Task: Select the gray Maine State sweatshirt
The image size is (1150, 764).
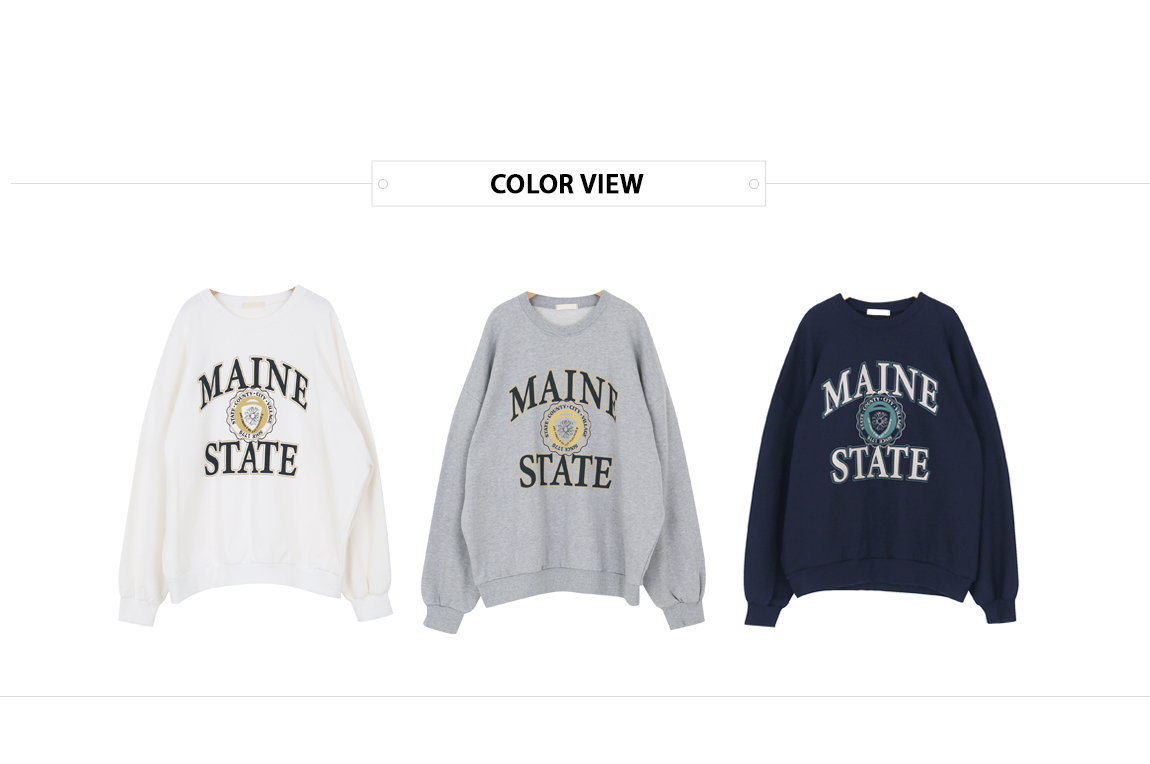Action: tap(563, 460)
